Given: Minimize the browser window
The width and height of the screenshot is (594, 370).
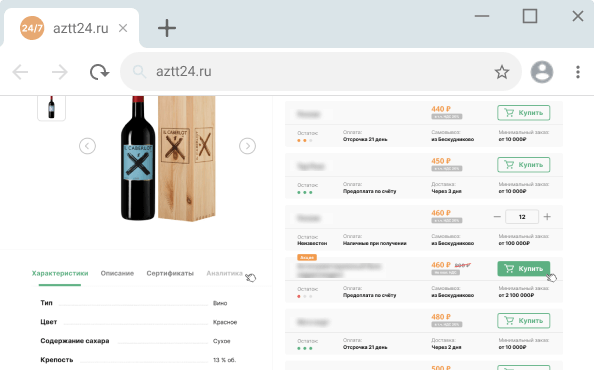Looking at the screenshot, I should tap(482, 16).
